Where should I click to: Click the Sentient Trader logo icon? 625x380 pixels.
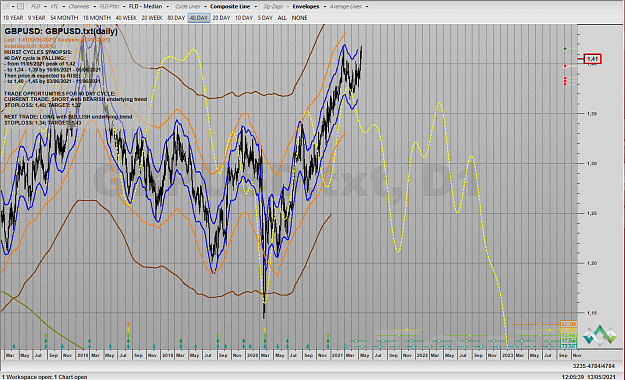point(599,335)
